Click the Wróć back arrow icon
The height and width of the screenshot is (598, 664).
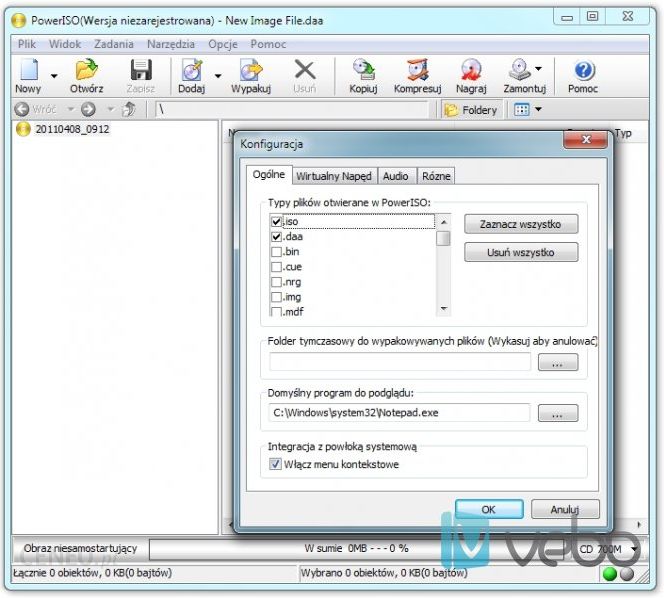[22, 109]
